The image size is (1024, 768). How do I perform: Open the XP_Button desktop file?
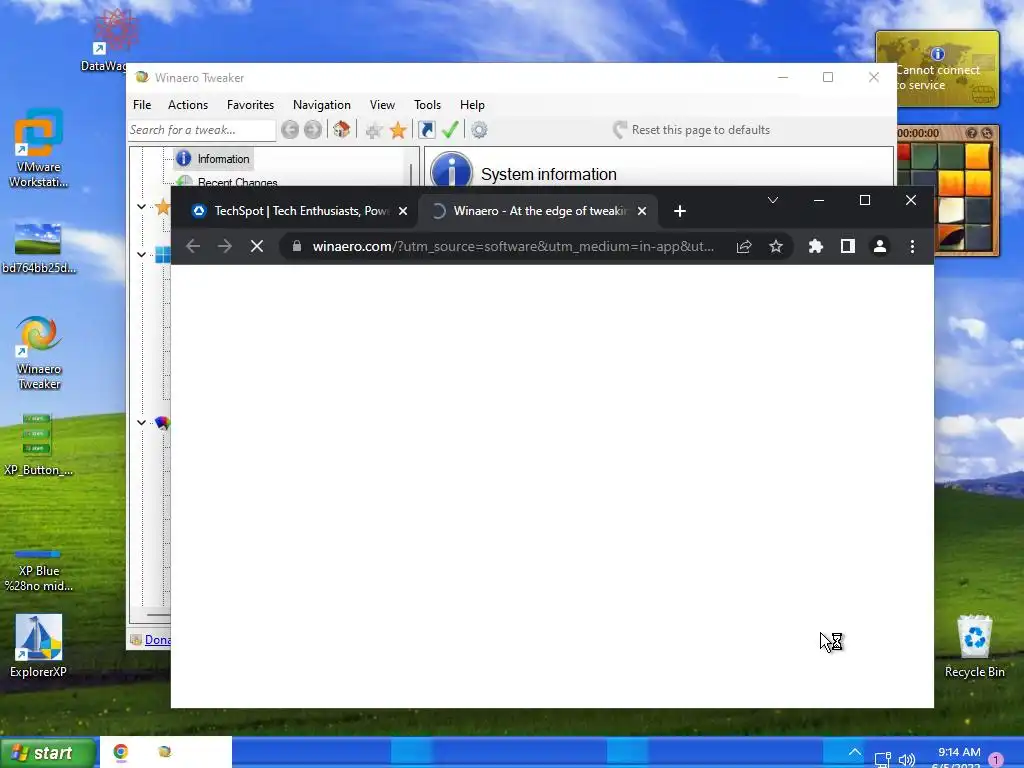pos(39,444)
